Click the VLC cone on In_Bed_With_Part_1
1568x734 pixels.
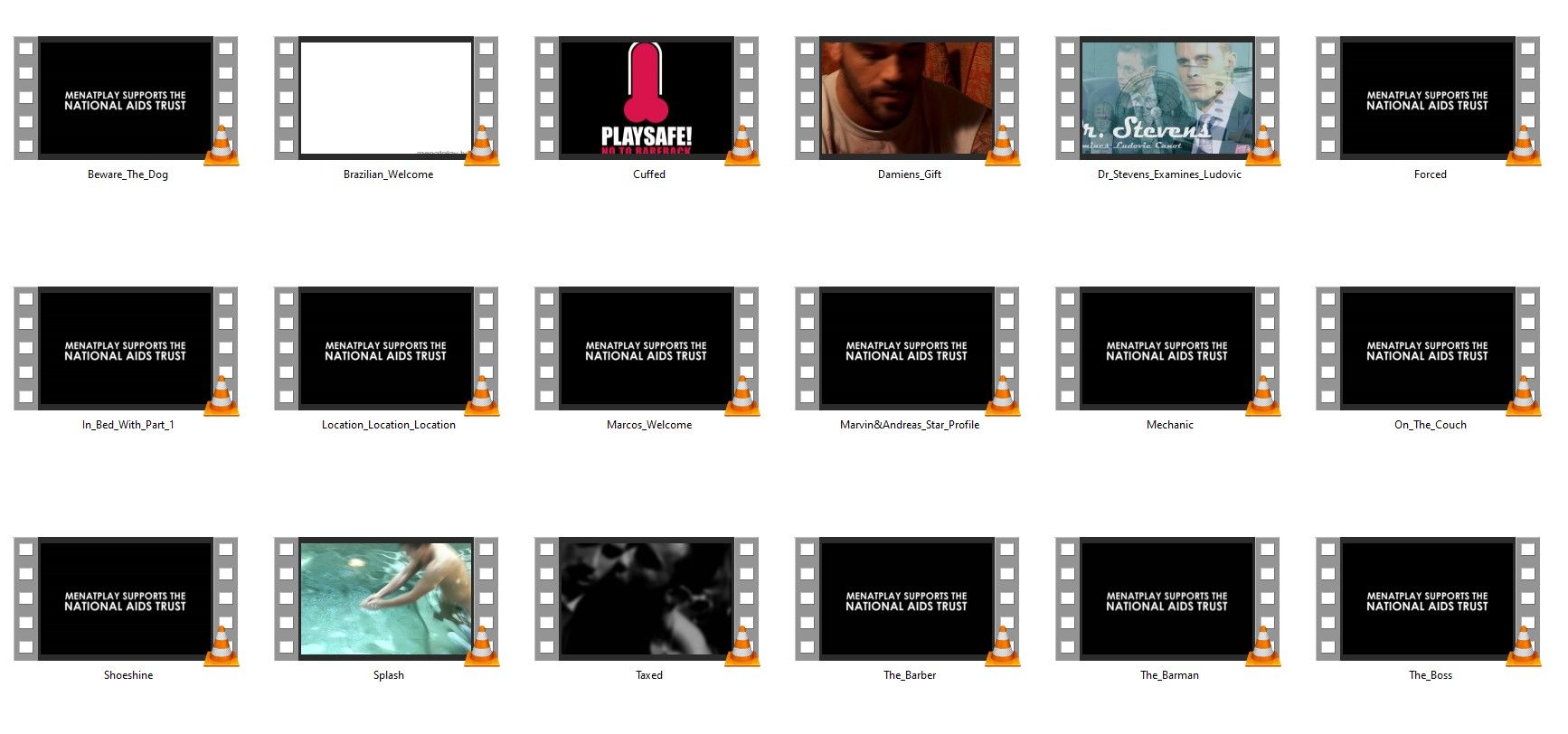[222, 396]
